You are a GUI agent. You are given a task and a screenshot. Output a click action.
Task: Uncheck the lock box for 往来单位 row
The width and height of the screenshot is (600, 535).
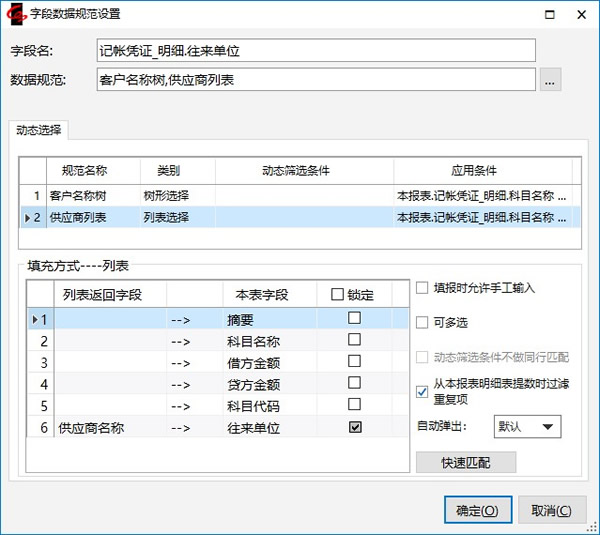pyautogui.click(x=354, y=428)
